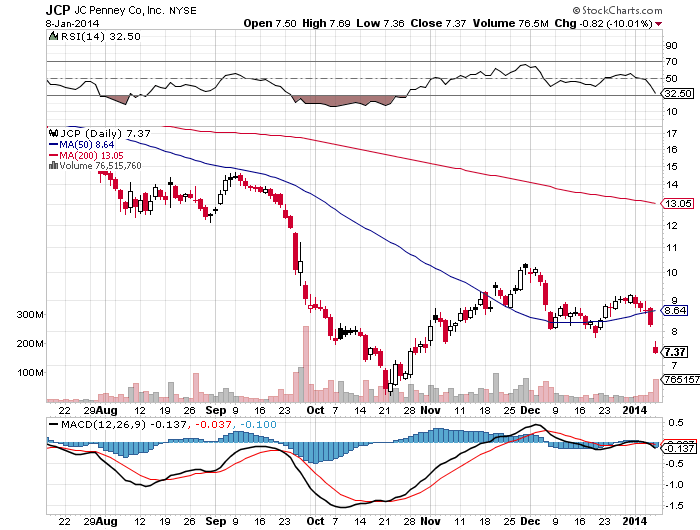Image resolution: width=700 pixels, height=530 pixels.
Task: Click the red MA(200) legend line
Action: (x=53, y=155)
